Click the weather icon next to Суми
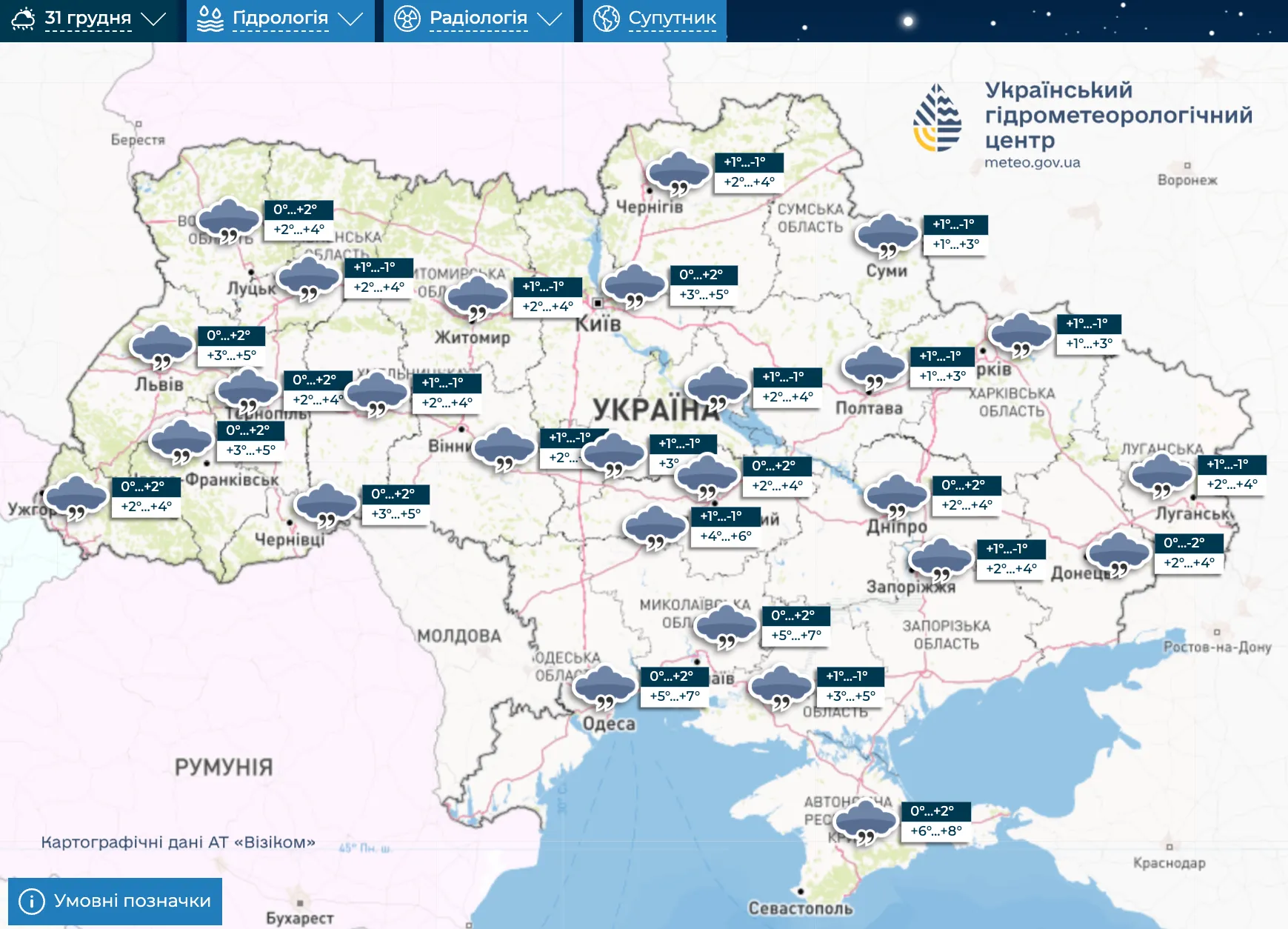The height and width of the screenshot is (929, 1288). click(886, 234)
